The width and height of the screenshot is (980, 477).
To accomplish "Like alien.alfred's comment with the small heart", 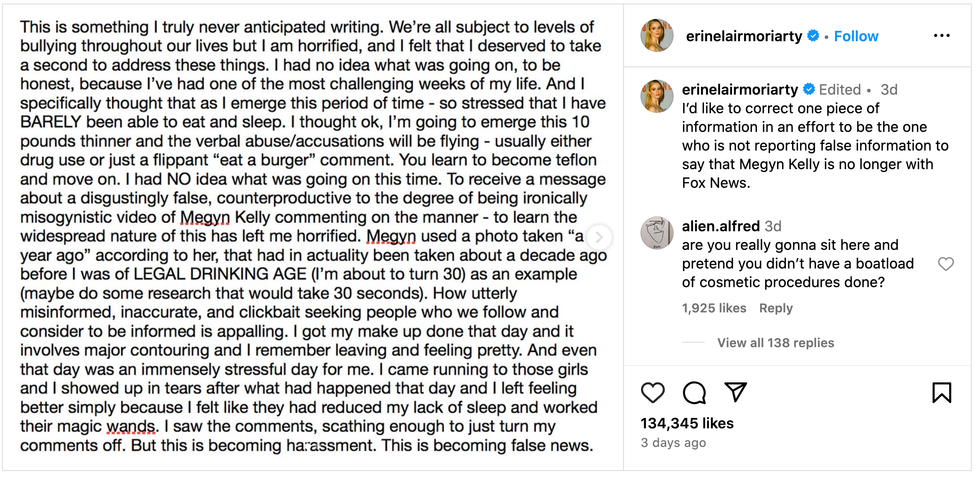I will 945,264.
